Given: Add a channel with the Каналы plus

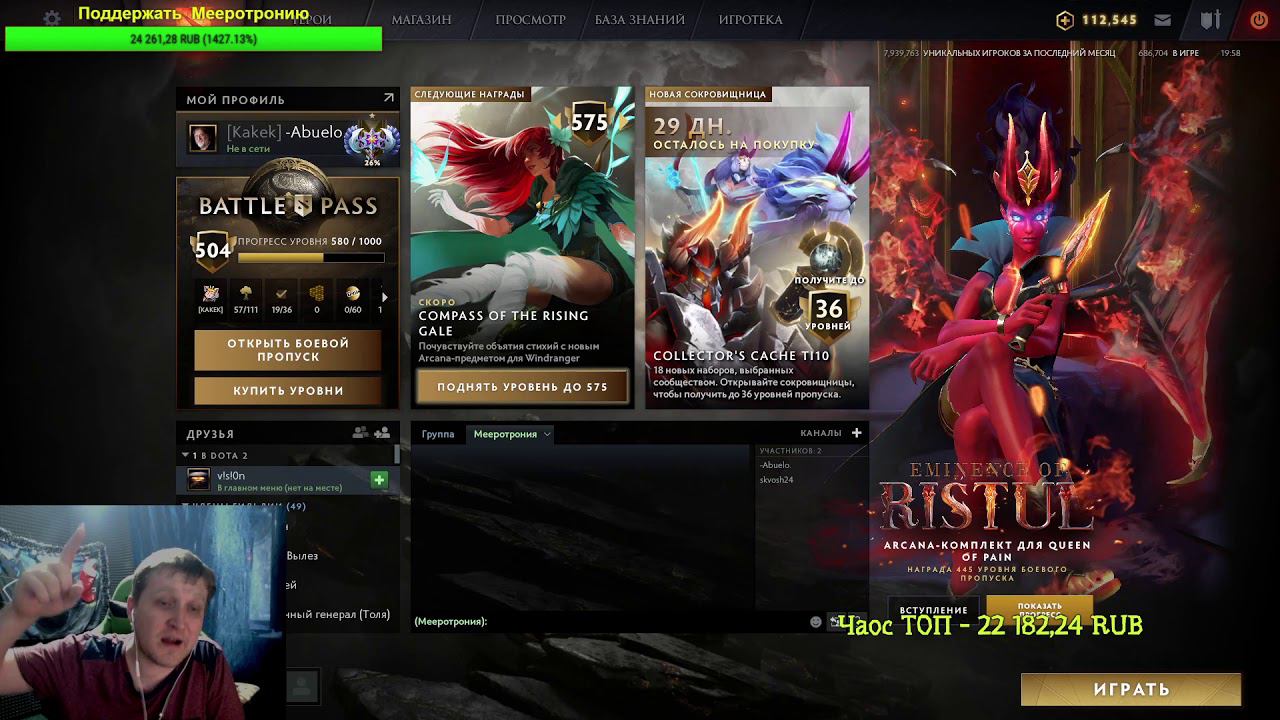Looking at the screenshot, I should coord(856,433).
